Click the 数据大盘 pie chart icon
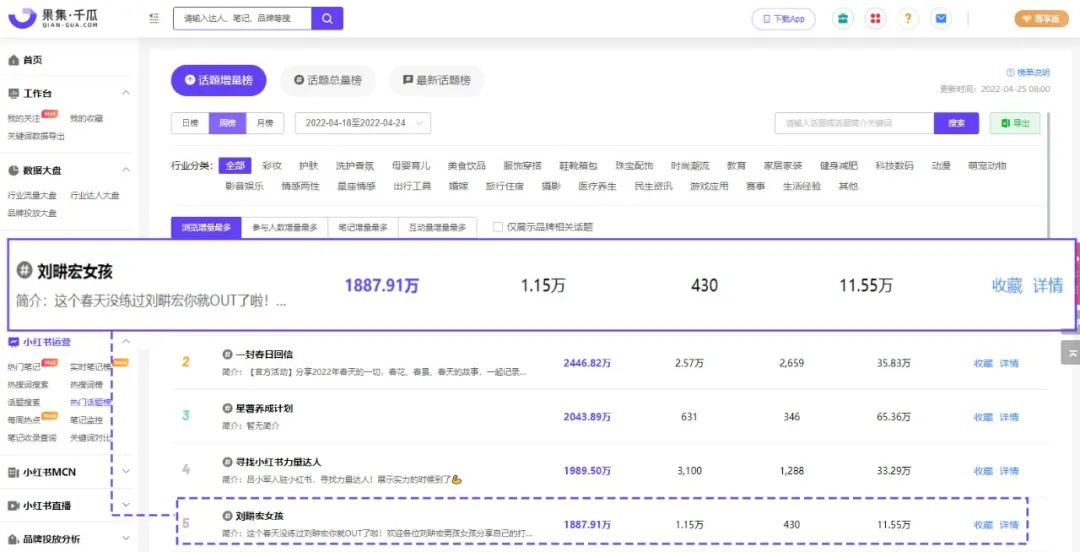The height and width of the screenshot is (552, 1080). tap(13, 170)
